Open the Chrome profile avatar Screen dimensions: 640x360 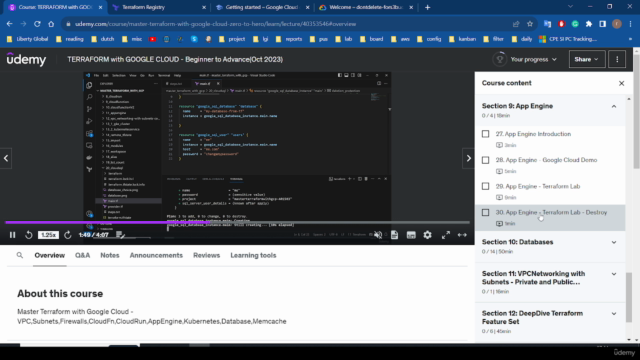[x=617, y=24]
